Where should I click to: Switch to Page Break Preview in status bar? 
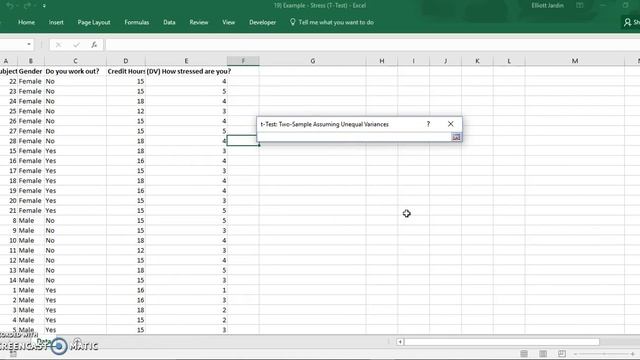coord(562,353)
